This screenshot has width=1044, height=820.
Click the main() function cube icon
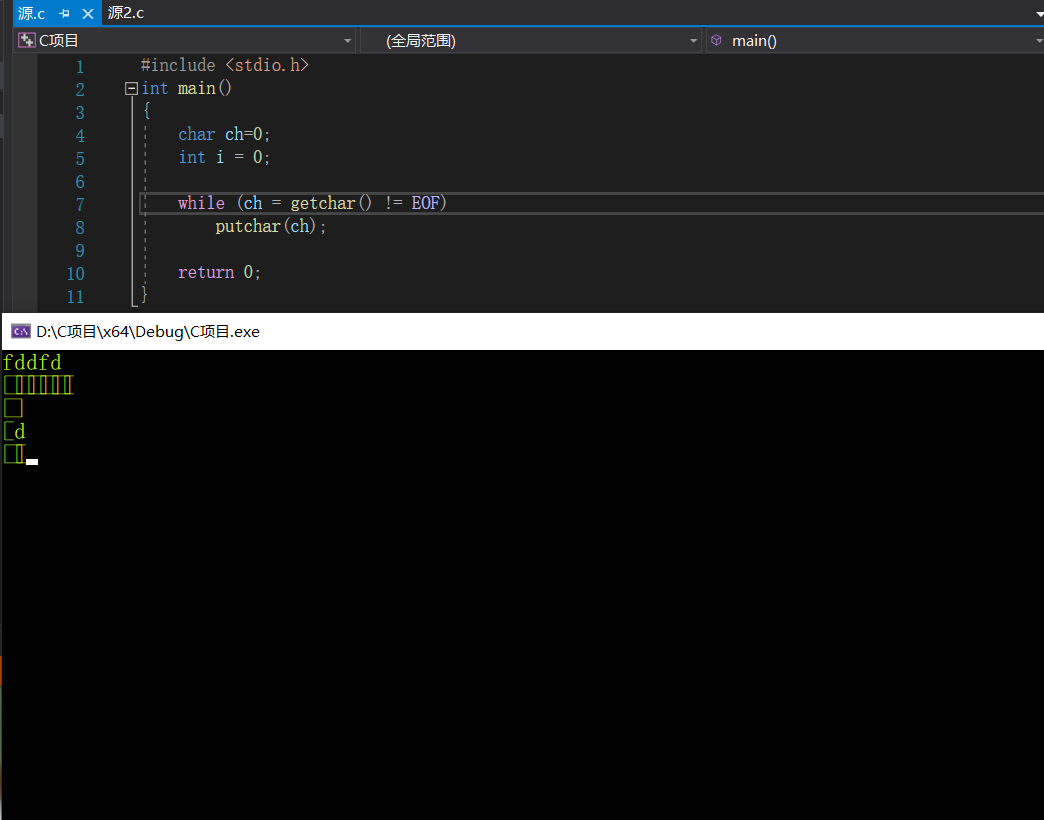click(716, 41)
